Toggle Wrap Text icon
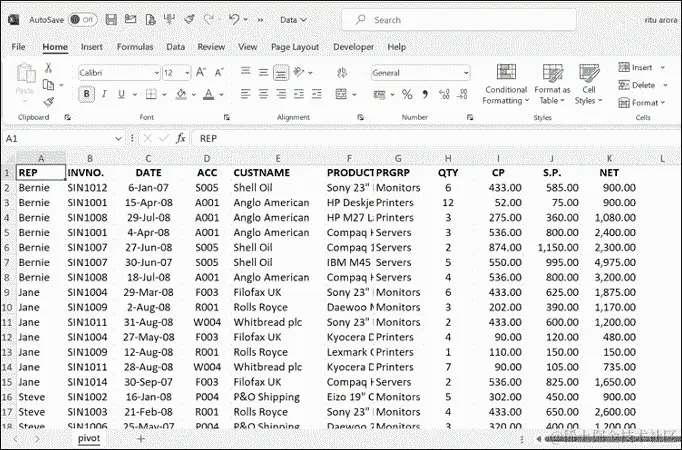Viewport: 682px width, 450px height. pos(342,72)
